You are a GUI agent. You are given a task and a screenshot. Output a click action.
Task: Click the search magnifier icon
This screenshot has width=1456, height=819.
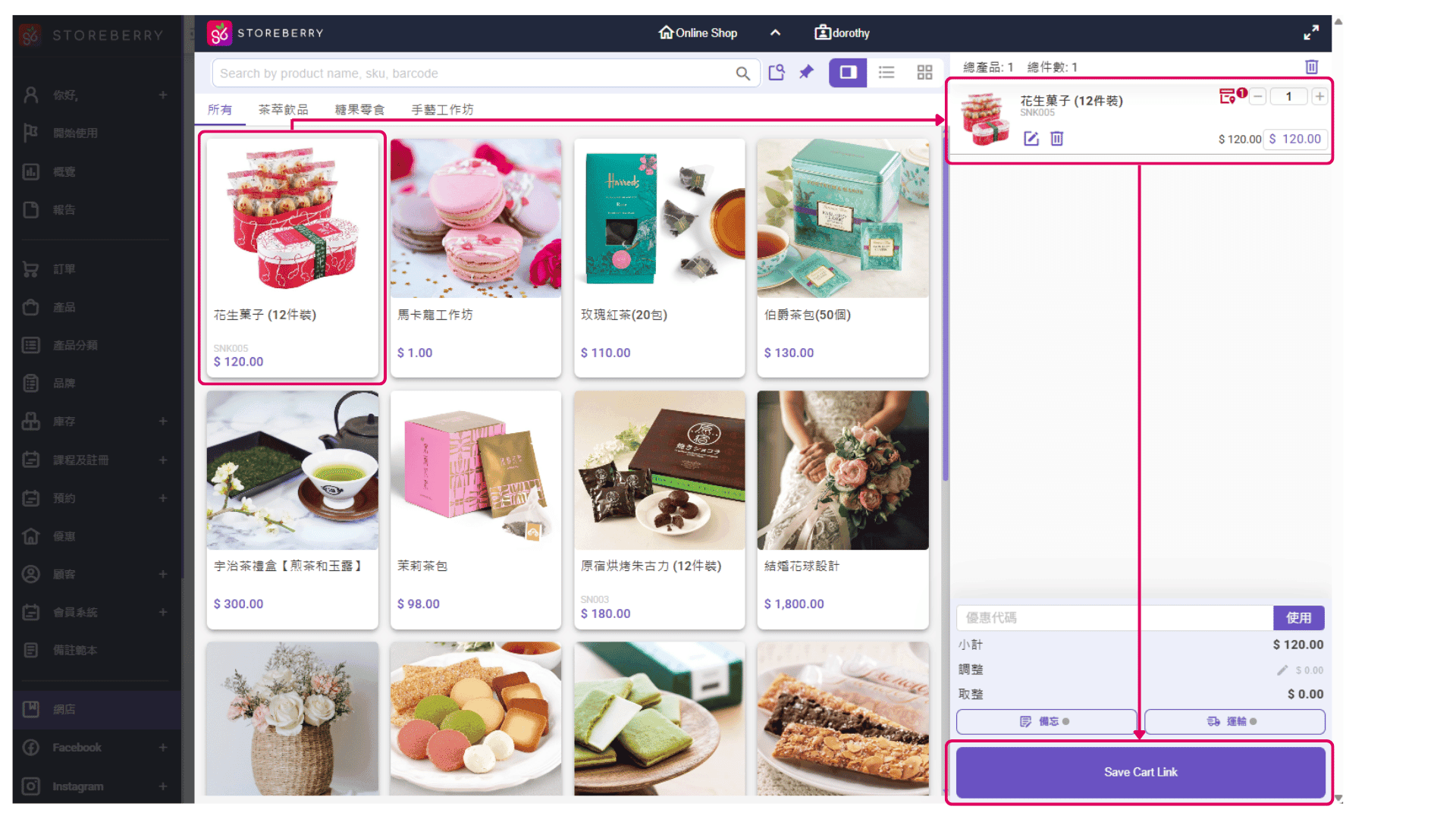pyautogui.click(x=742, y=74)
